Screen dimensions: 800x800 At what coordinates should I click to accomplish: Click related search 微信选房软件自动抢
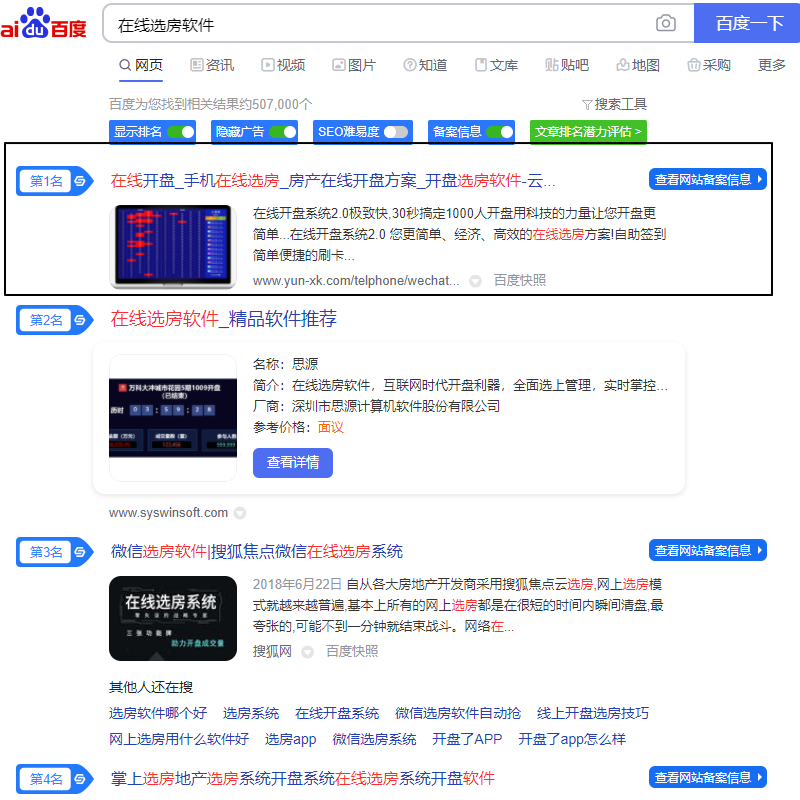coord(458,713)
